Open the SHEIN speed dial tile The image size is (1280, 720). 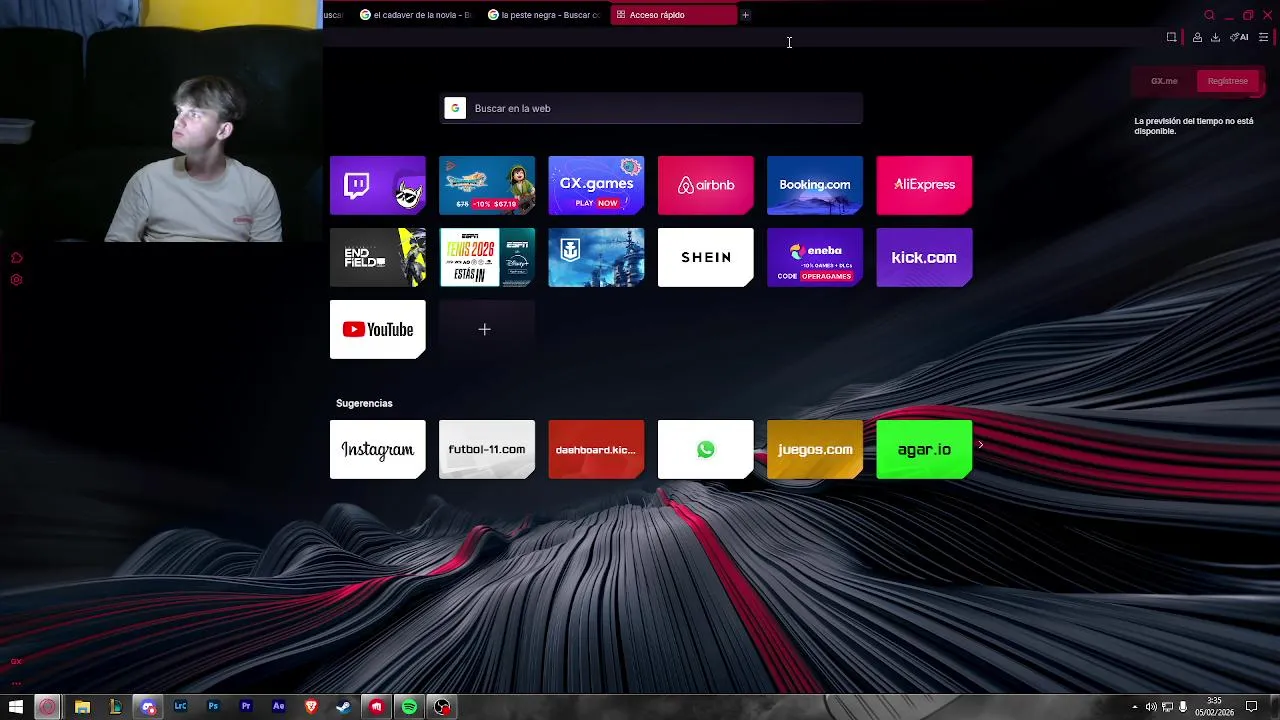click(705, 257)
